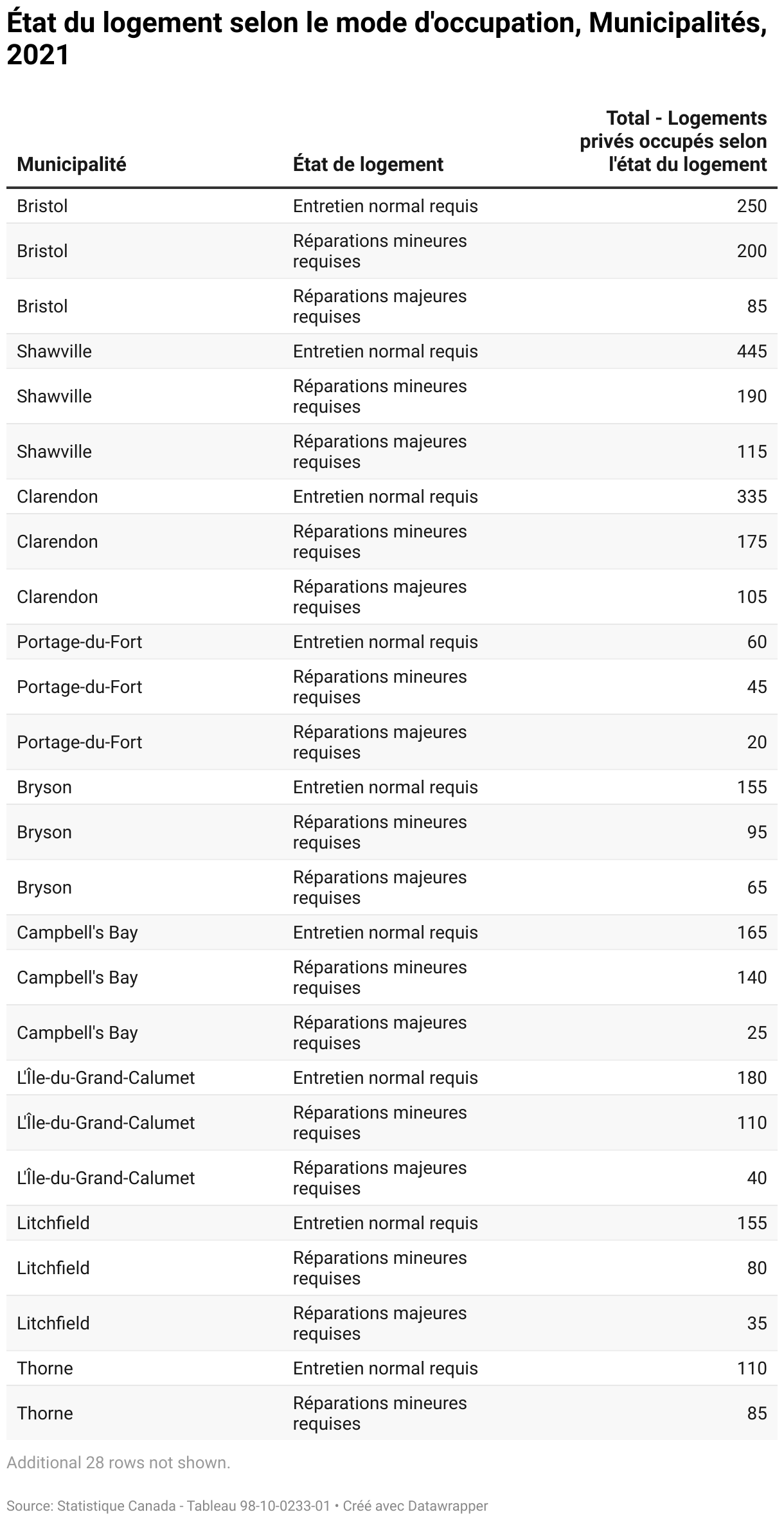Click the Municipalité column header
Viewport: 784px width, 1521px height.
tap(71, 165)
